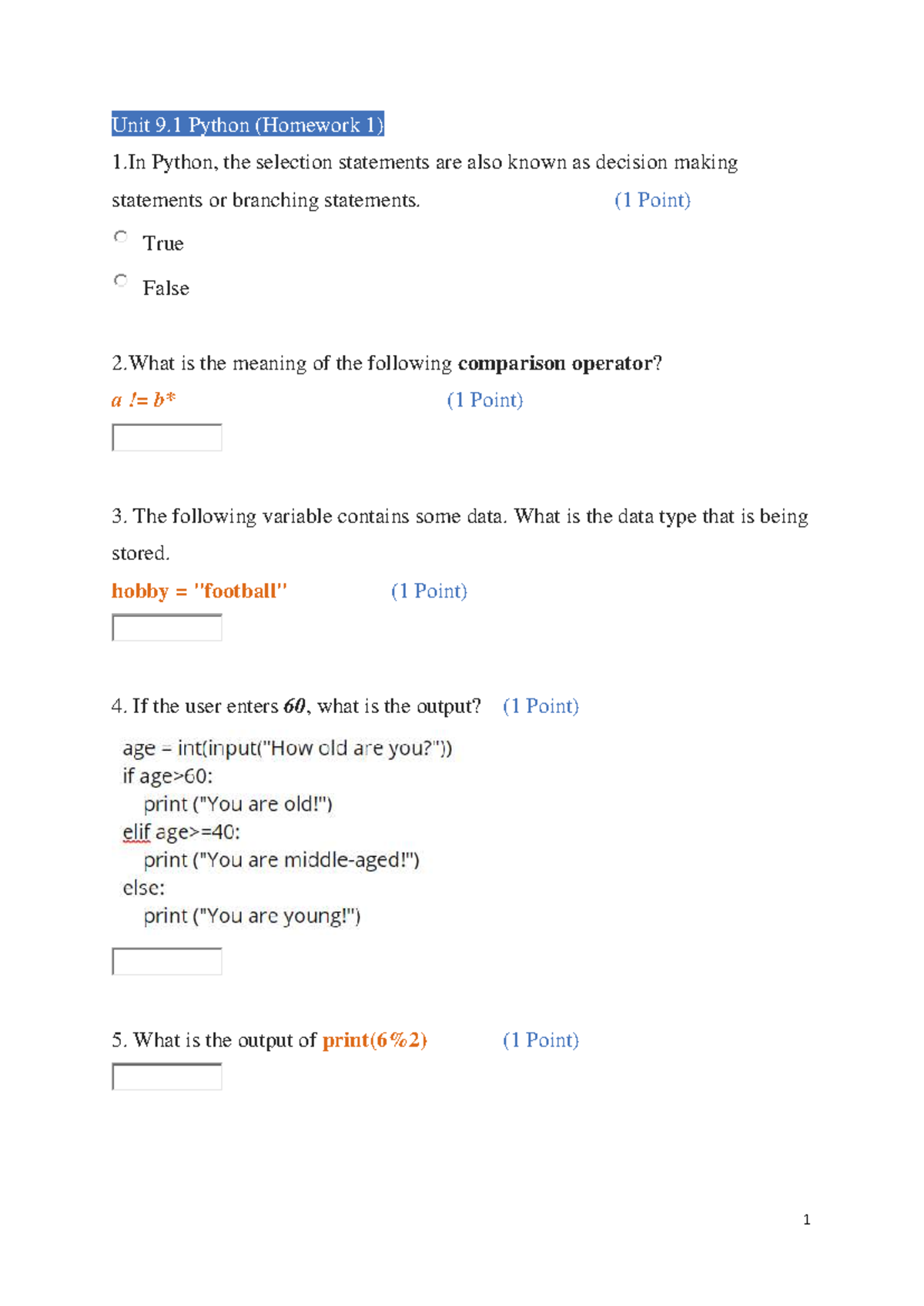Click the orange hobby = "football" text

tap(199, 591)
